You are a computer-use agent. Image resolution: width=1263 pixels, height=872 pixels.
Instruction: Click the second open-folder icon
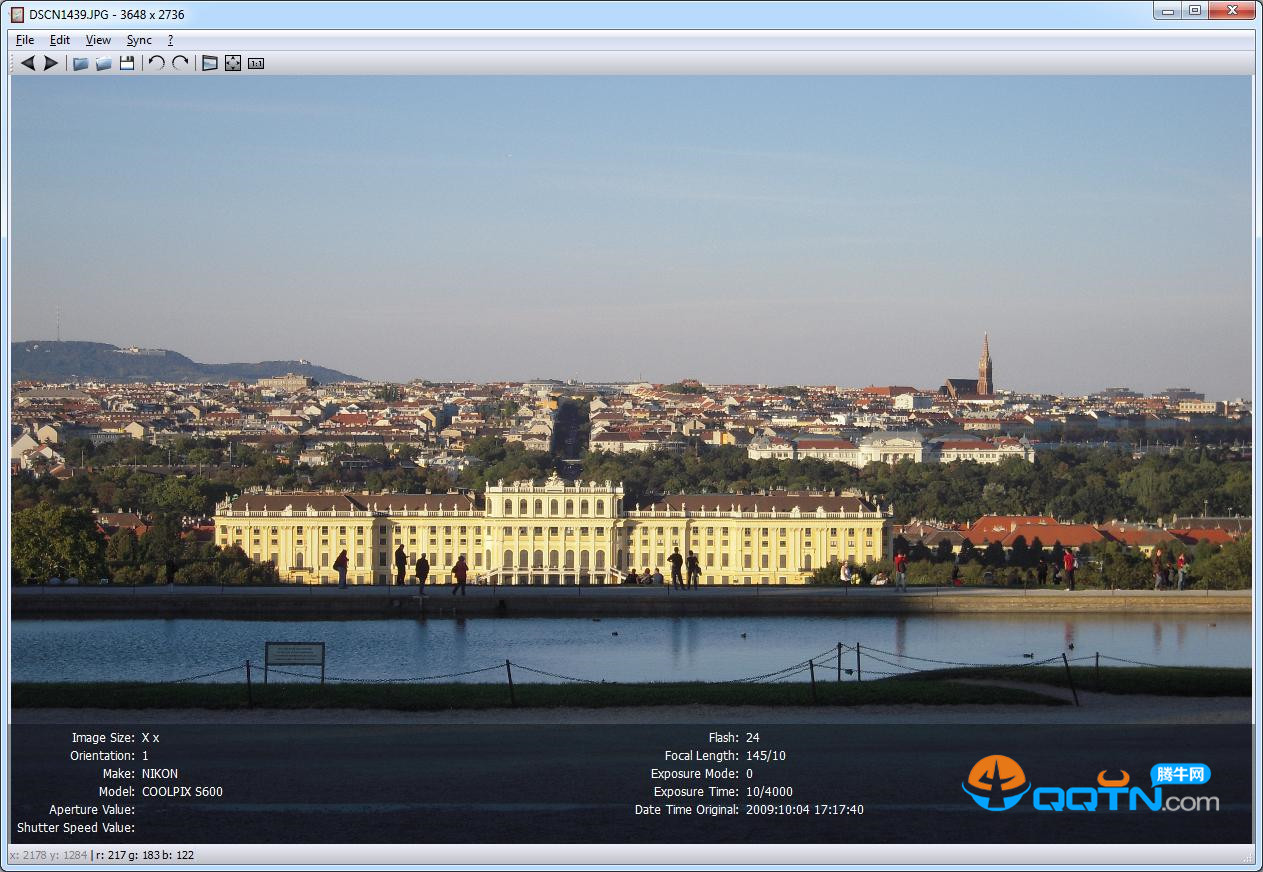103,63
